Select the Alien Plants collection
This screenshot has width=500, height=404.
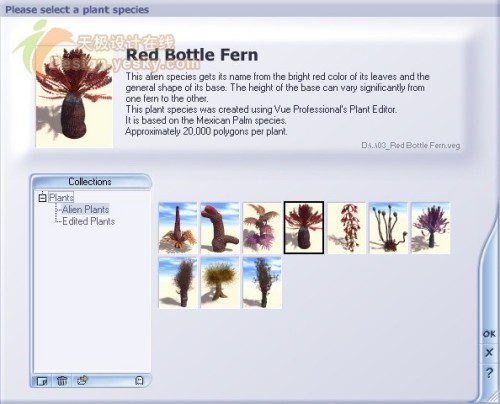tap(86, 209)
